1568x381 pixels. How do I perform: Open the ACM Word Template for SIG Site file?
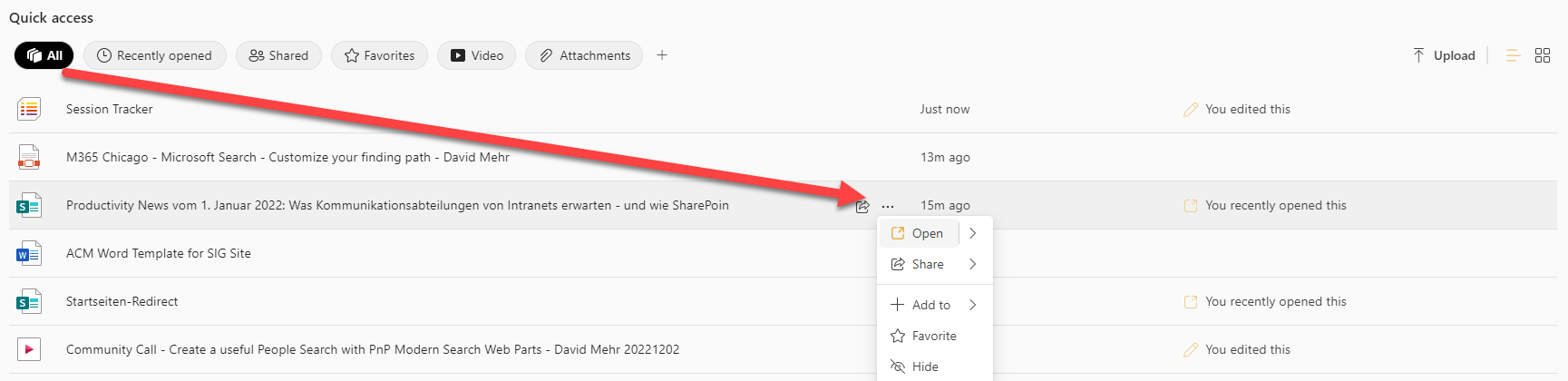point(159,253)
